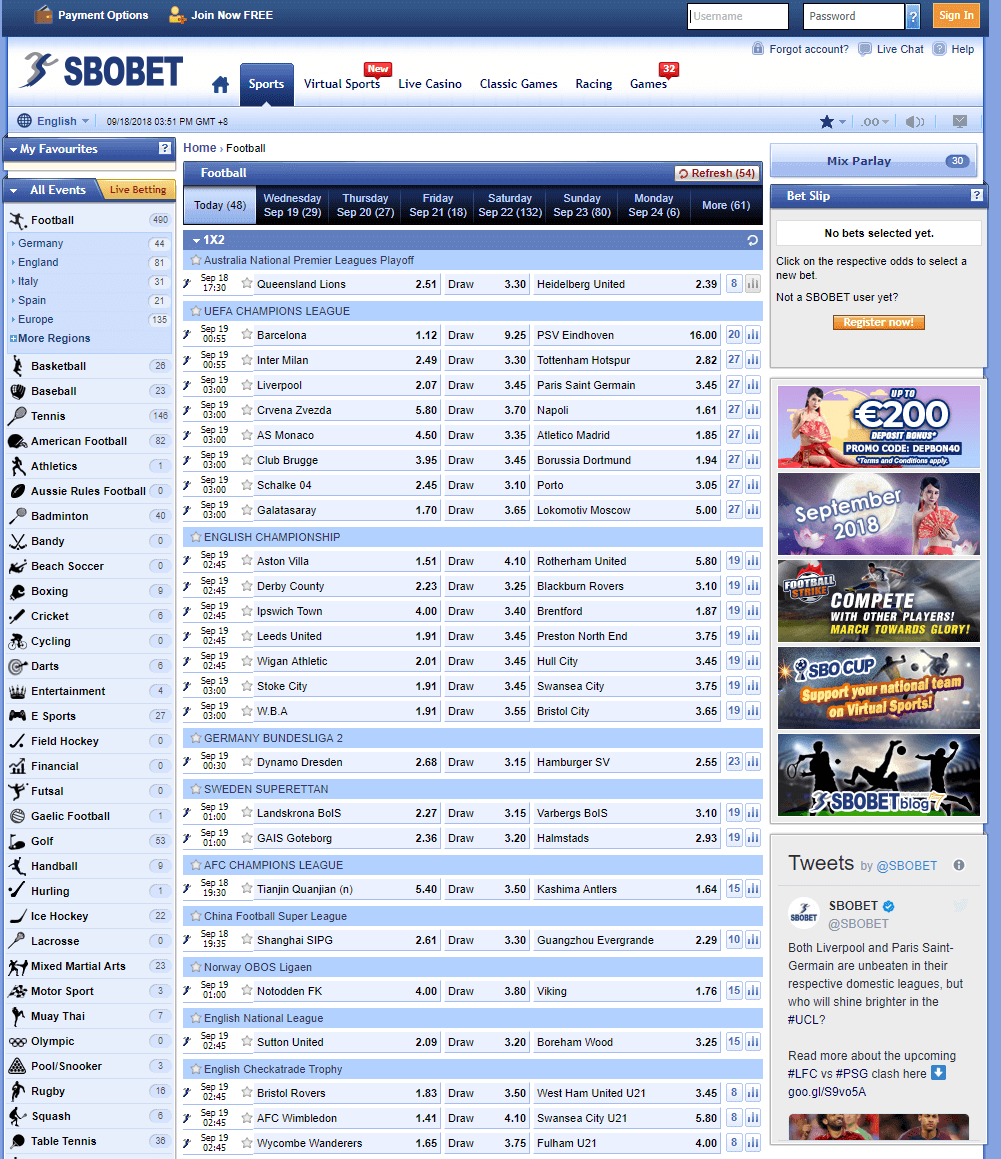Click the refresh arrow icon on the 1X2 header
Screen dimensions: 1001x1159
coord(751,240)
